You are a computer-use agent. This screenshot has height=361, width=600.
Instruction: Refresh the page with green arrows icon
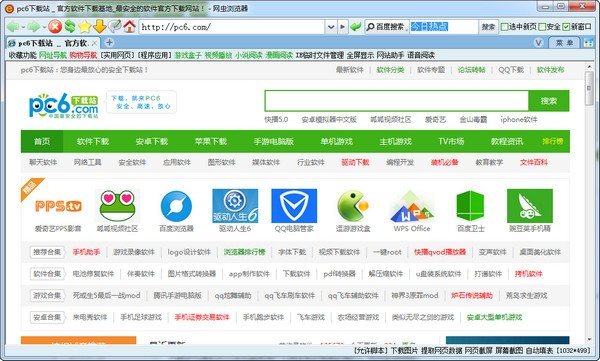pyautogui.click(x=70, y=26)
